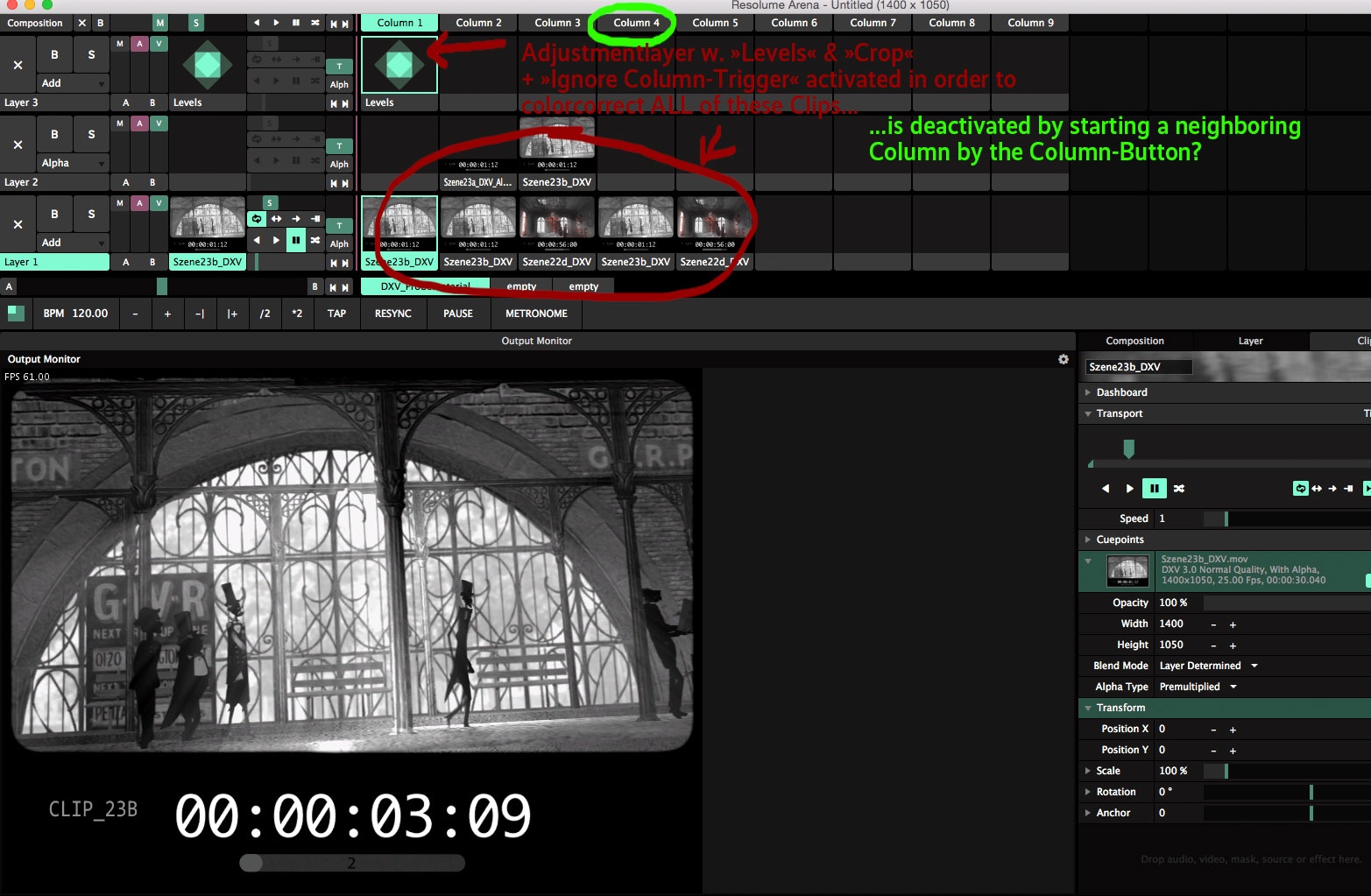Click the Output Monitor settings gear icon
Image resolution: width=1371 pixels, height=896 pixels.
(1063, 359)
